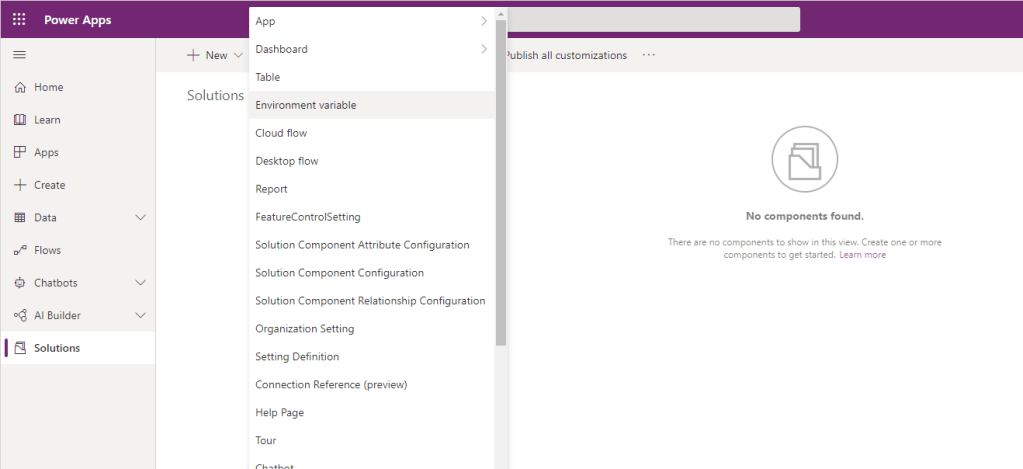Open the app launcher waffle icon
The height and width of the screenshot is (469, 1023).
pyautogui.click(x=19, y=20)
